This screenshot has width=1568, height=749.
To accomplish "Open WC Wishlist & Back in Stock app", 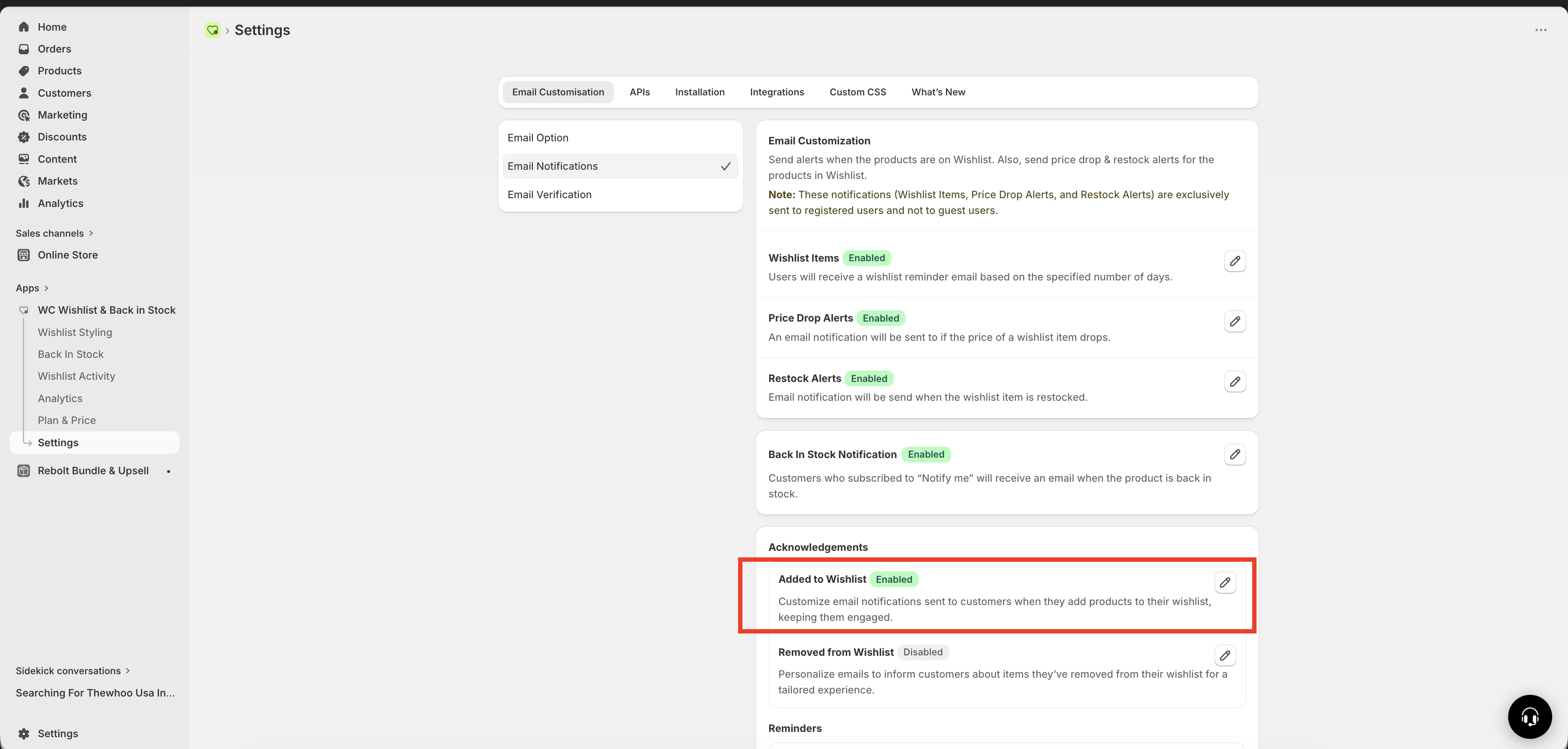I will [x=106, y=310].
